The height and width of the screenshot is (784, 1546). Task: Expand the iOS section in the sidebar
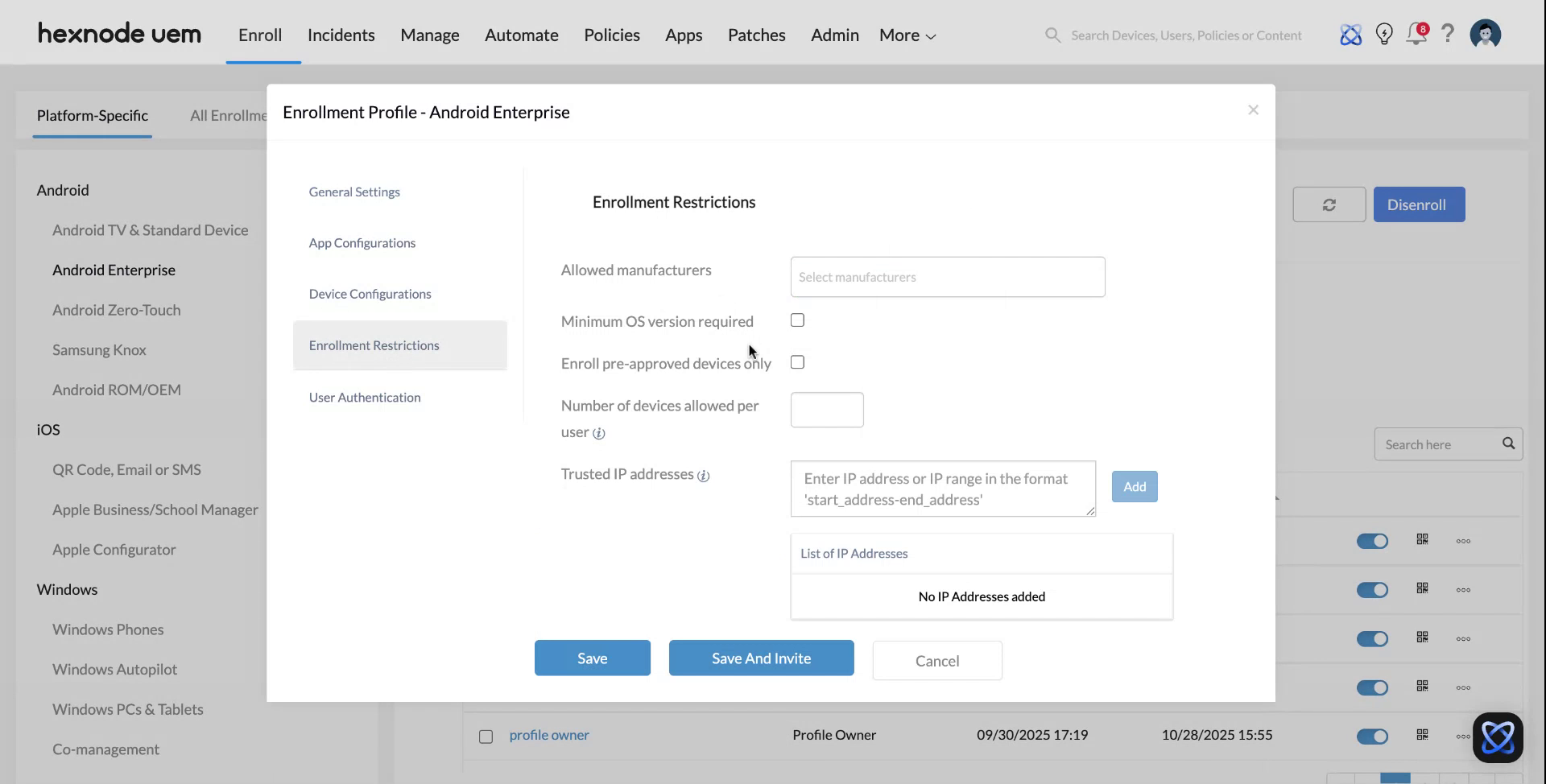(48, 429)
